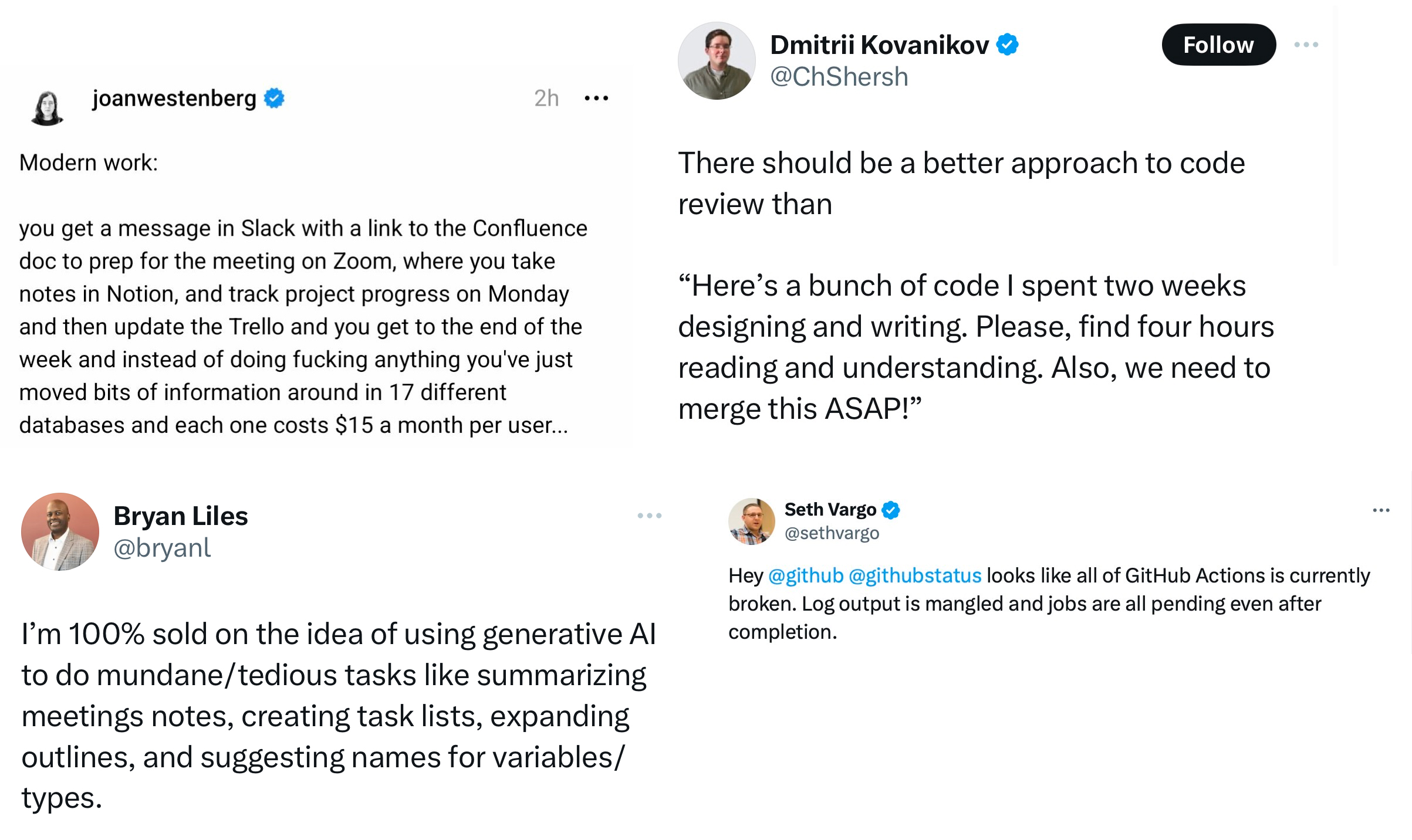Click Dmitrii Kovanikov's verified checkmark
Viewport: 1412px width, 840px height.
[x=1008, y=45]
